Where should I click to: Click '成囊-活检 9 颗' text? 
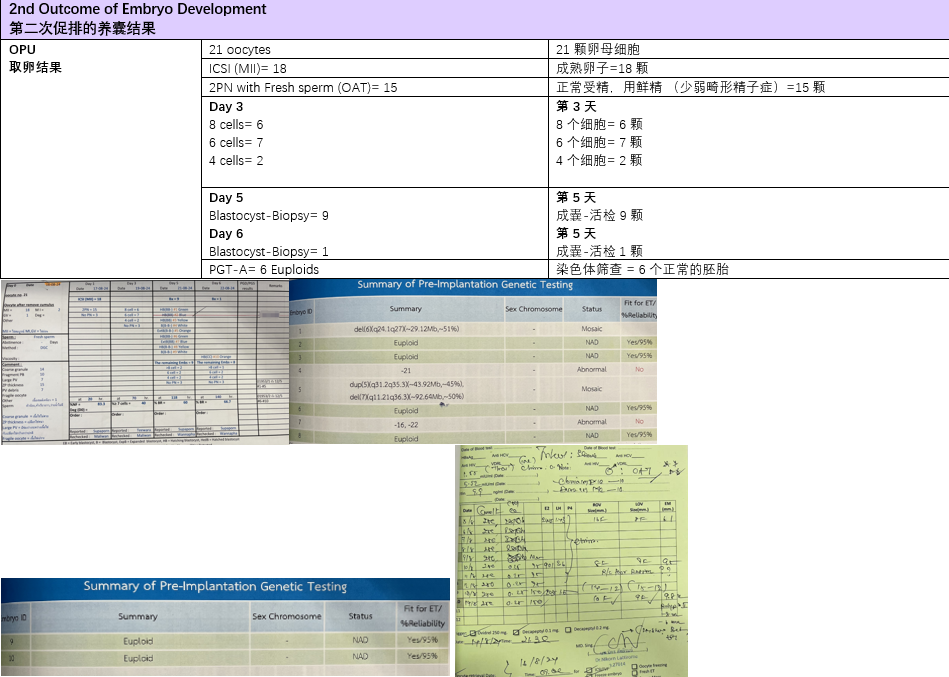pyautogui.click(x=599, y=215)
